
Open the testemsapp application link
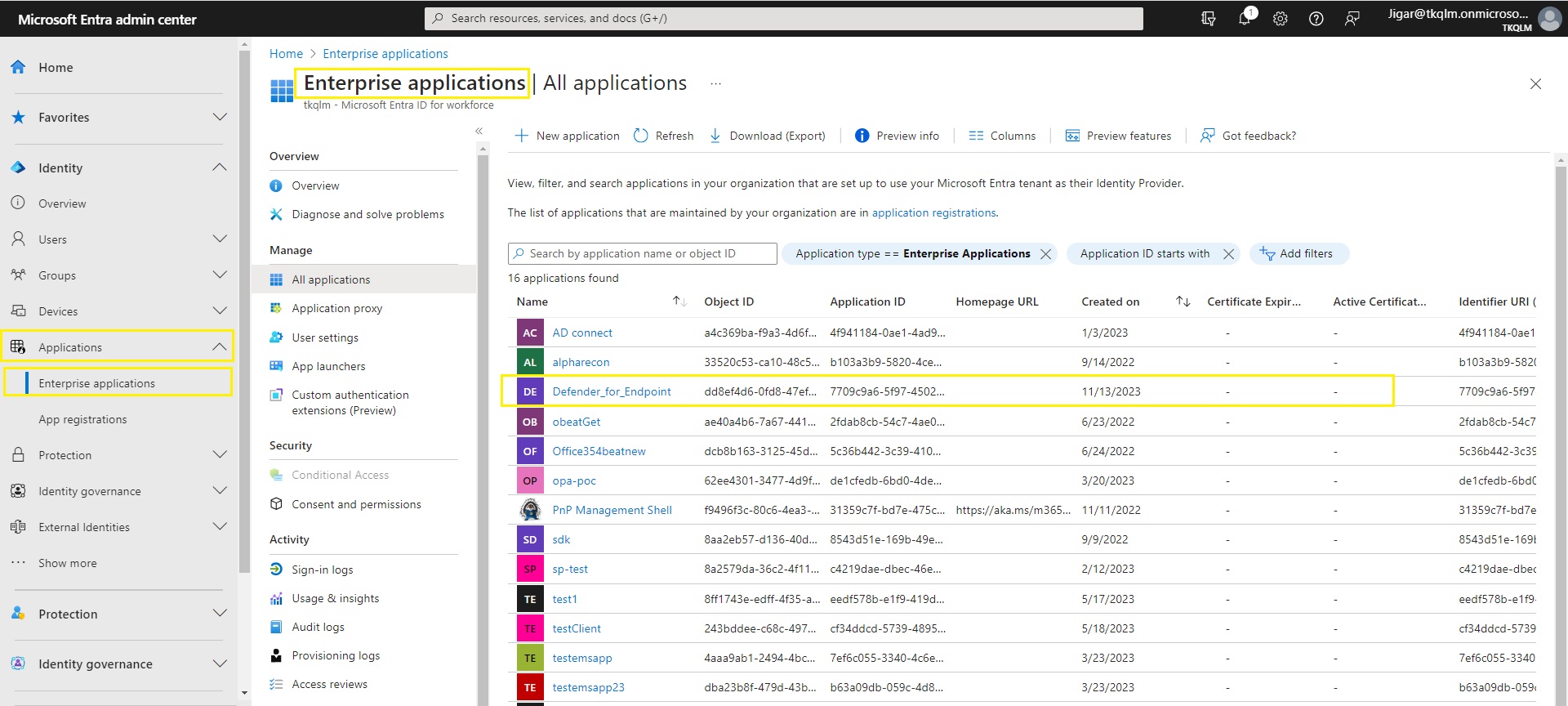tap(582, 658)
